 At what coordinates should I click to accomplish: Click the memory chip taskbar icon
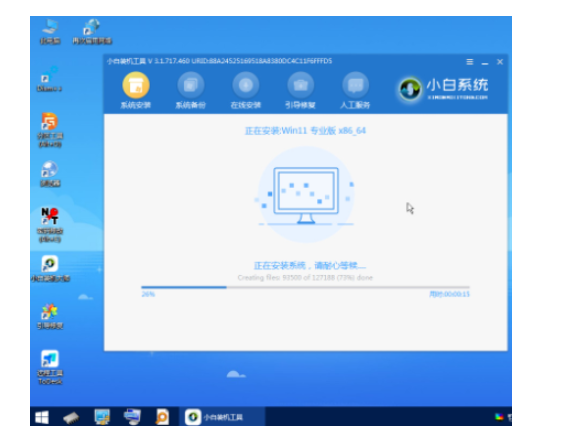[x=71, y=417]
